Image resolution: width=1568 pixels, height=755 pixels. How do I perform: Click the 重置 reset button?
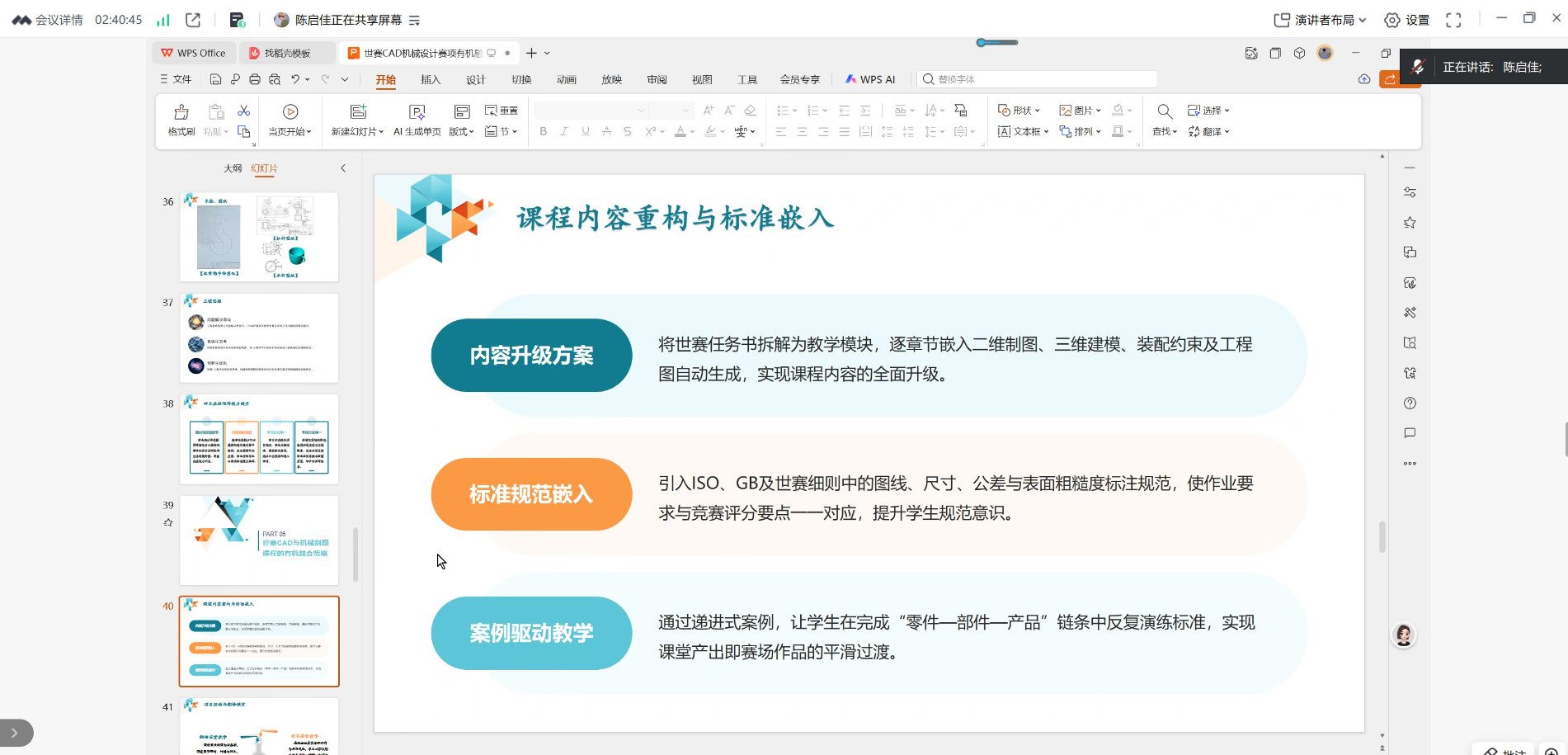(501, 111)
